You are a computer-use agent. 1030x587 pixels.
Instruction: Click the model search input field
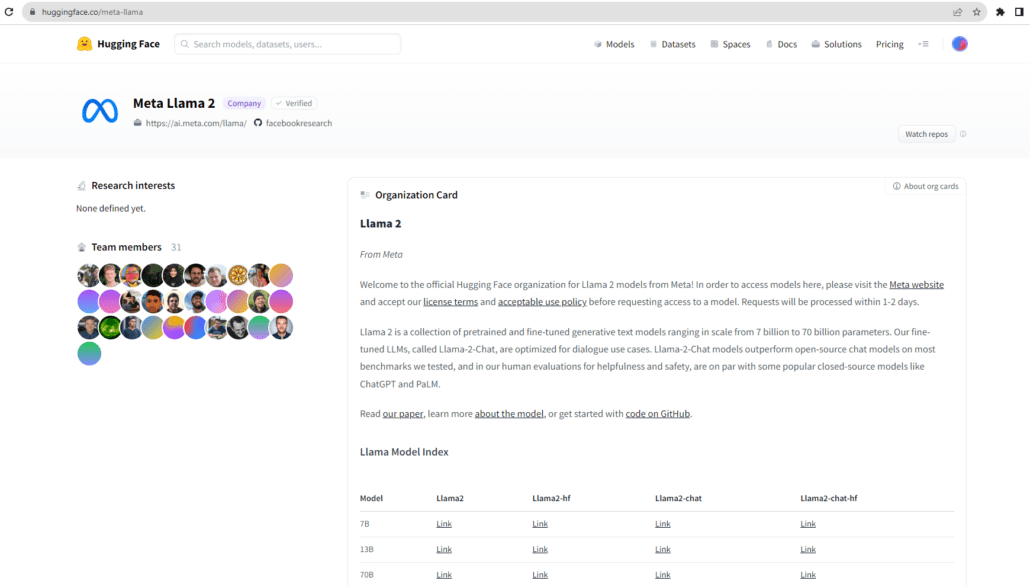(x=287, y=44)
